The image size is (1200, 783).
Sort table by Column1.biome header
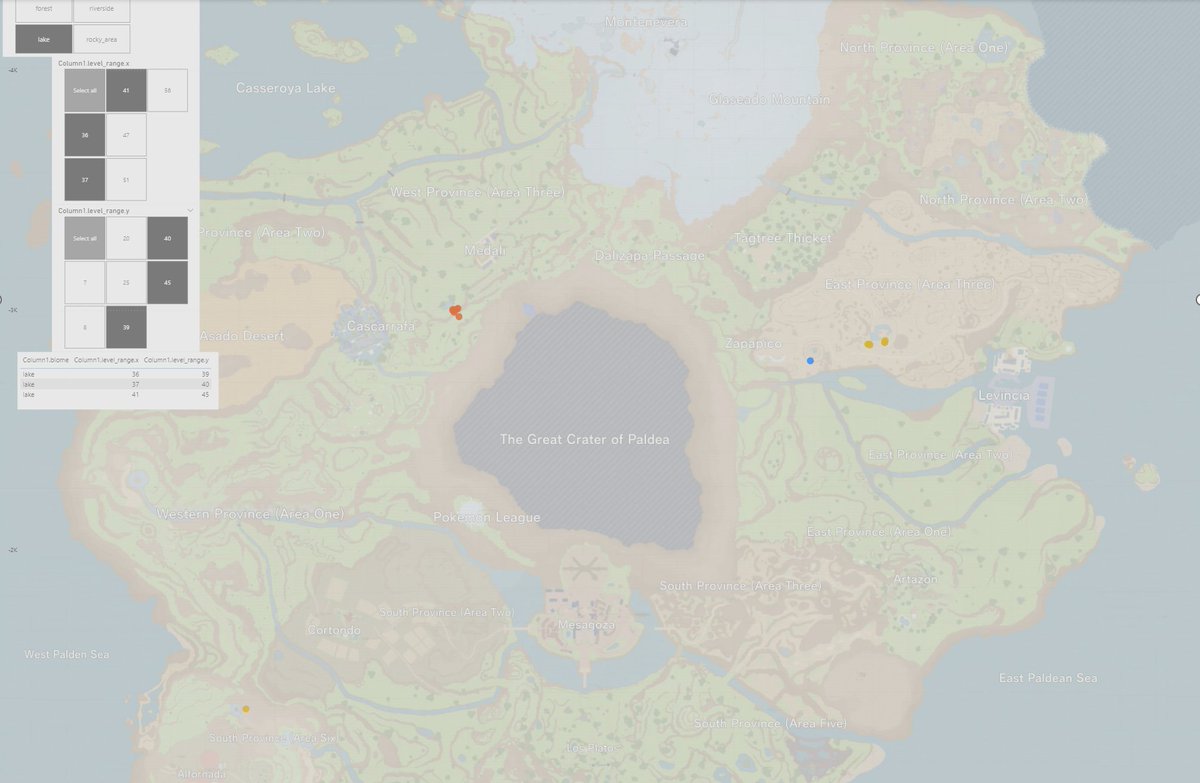pyautogui.click(x=44, y=359)
